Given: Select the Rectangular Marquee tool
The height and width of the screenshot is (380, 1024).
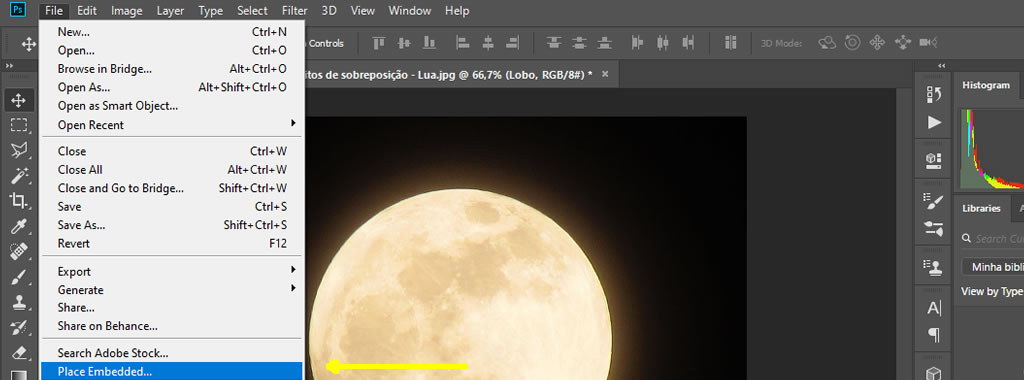Looking at the screenshot, I should click(x=18, y=125).
